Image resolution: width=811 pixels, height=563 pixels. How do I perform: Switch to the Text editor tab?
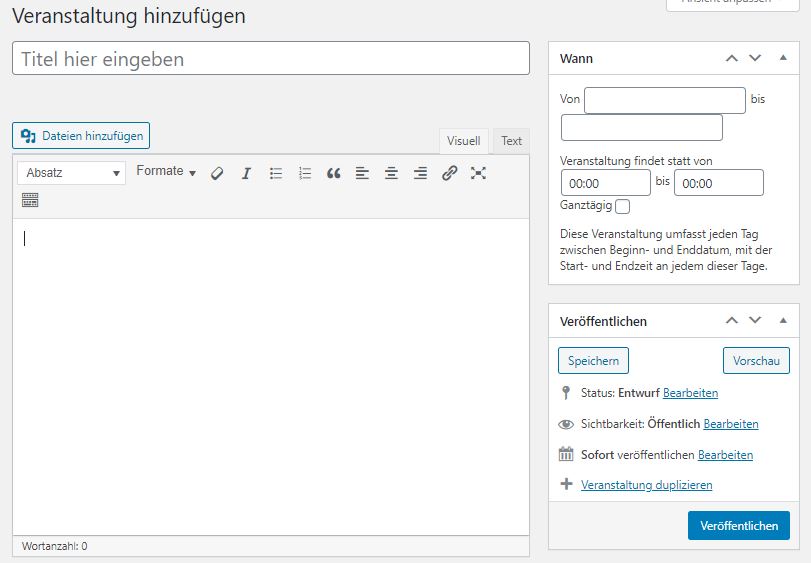[511, 141]
